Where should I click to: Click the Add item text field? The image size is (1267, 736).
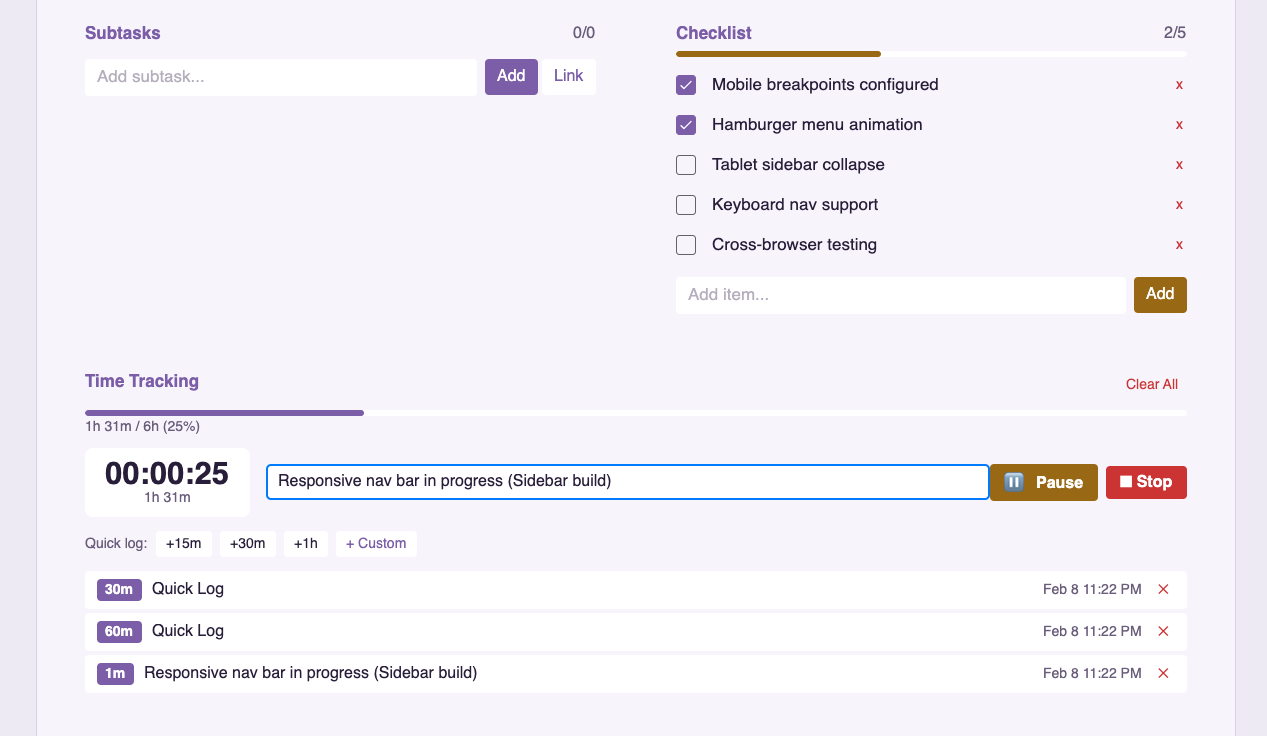(x=900, y=294)
